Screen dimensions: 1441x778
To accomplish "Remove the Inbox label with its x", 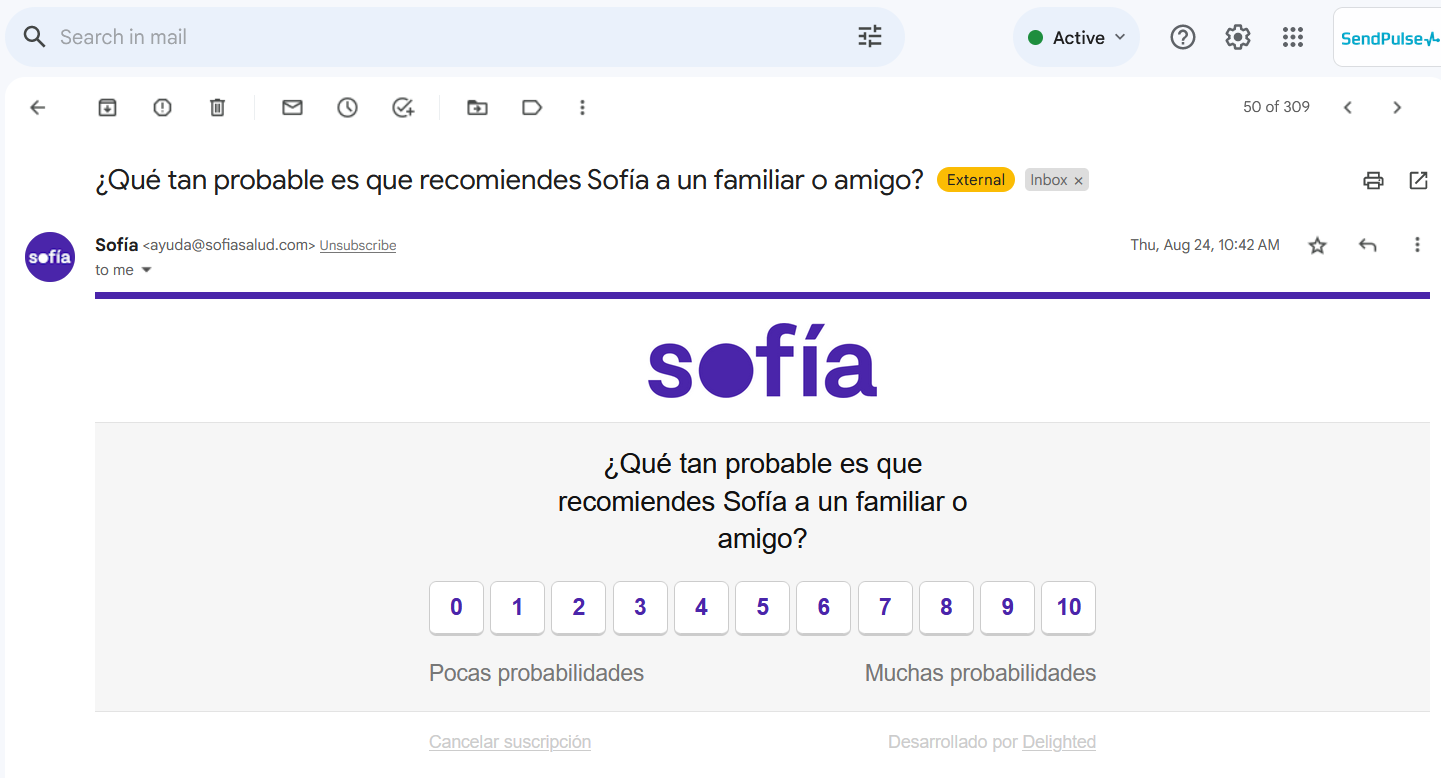I will pos(1078,181).
